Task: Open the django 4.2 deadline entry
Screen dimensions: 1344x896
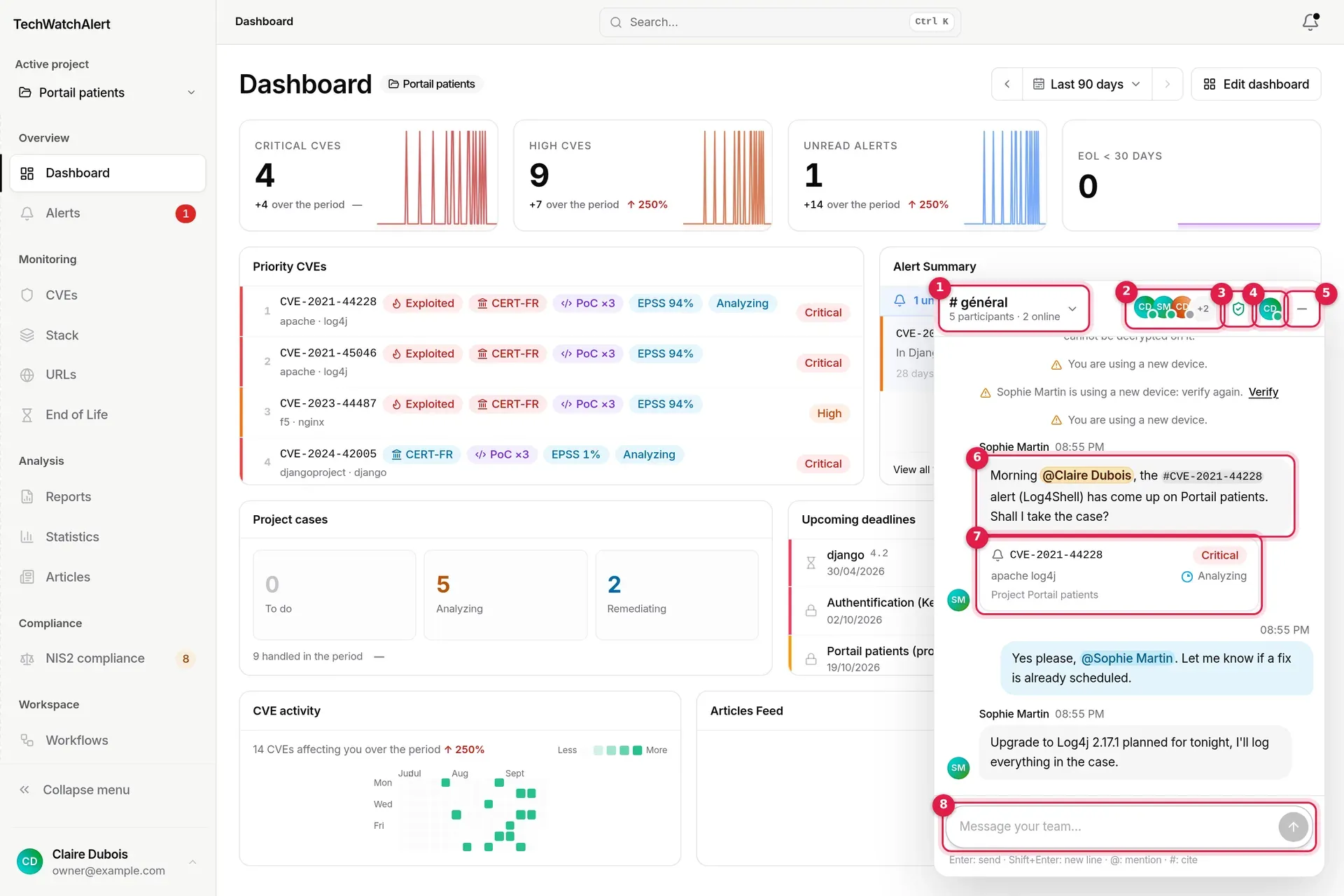Action: (862, 562)
